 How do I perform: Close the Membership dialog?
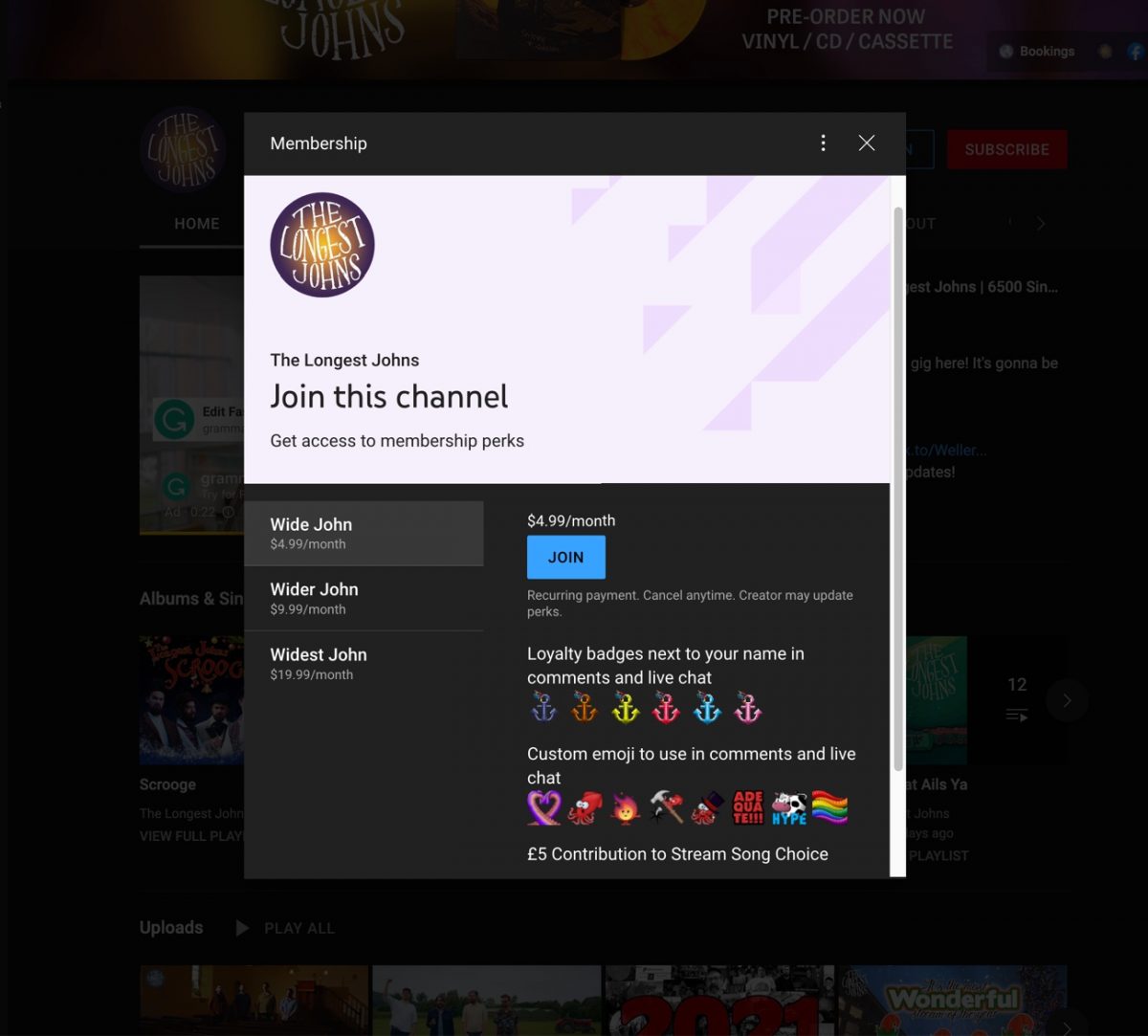[x=867, y=143]
